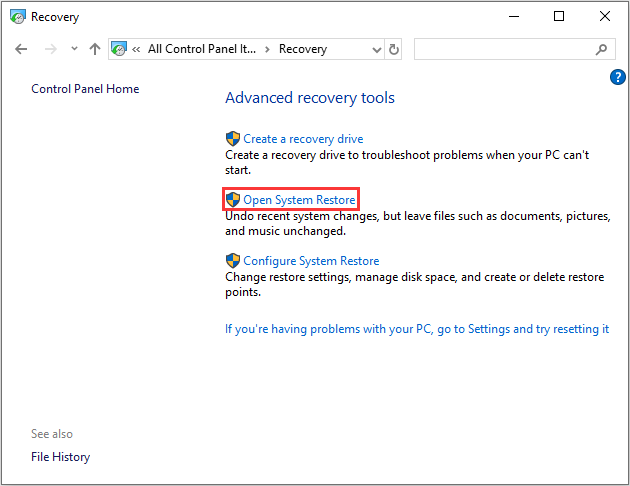Image resolution: width=630 pixels, height=486 pixels.
Task: Follow the go to Settings resetting link
Action: click(417, 329)
